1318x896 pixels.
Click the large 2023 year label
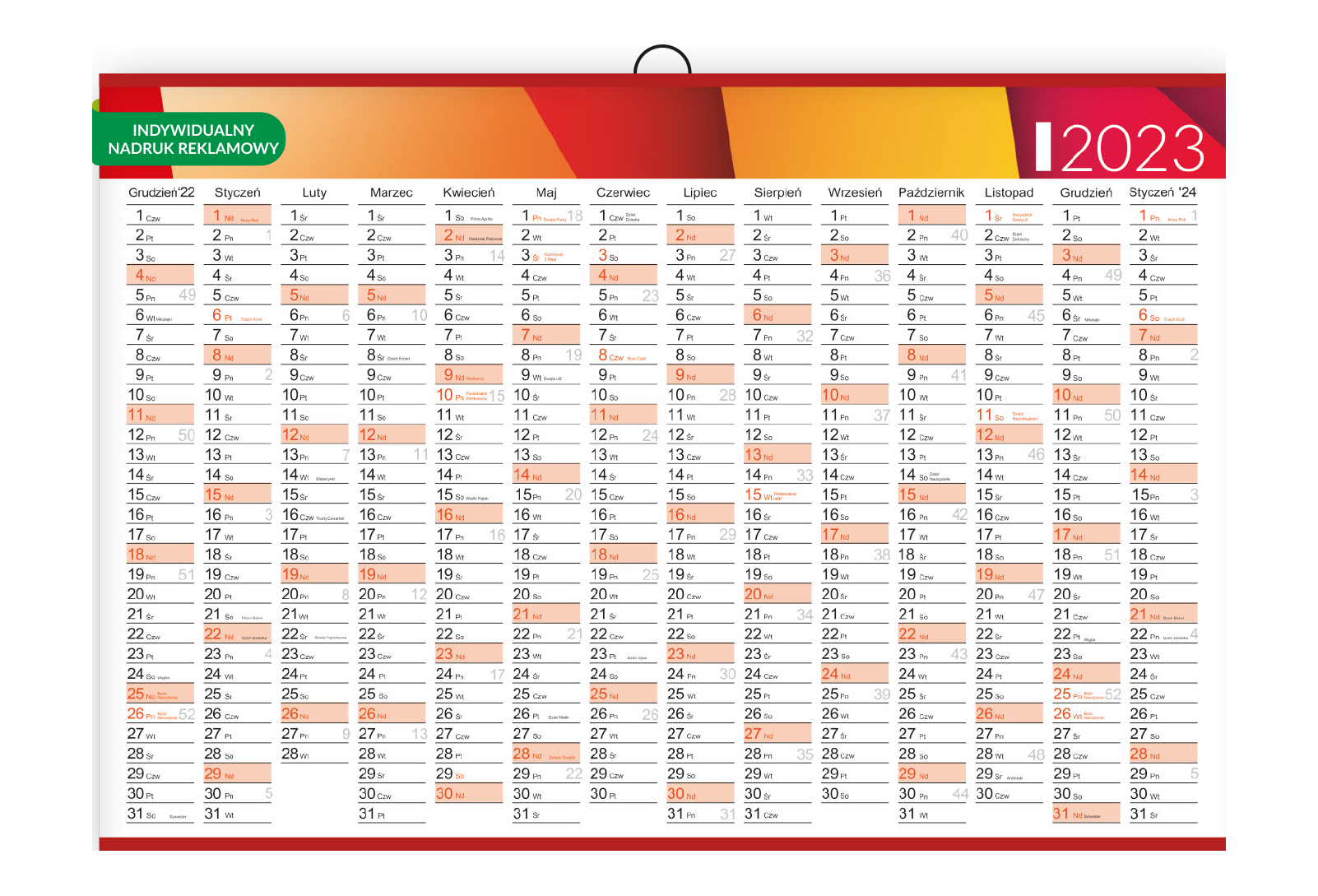tap(1133, 149)
